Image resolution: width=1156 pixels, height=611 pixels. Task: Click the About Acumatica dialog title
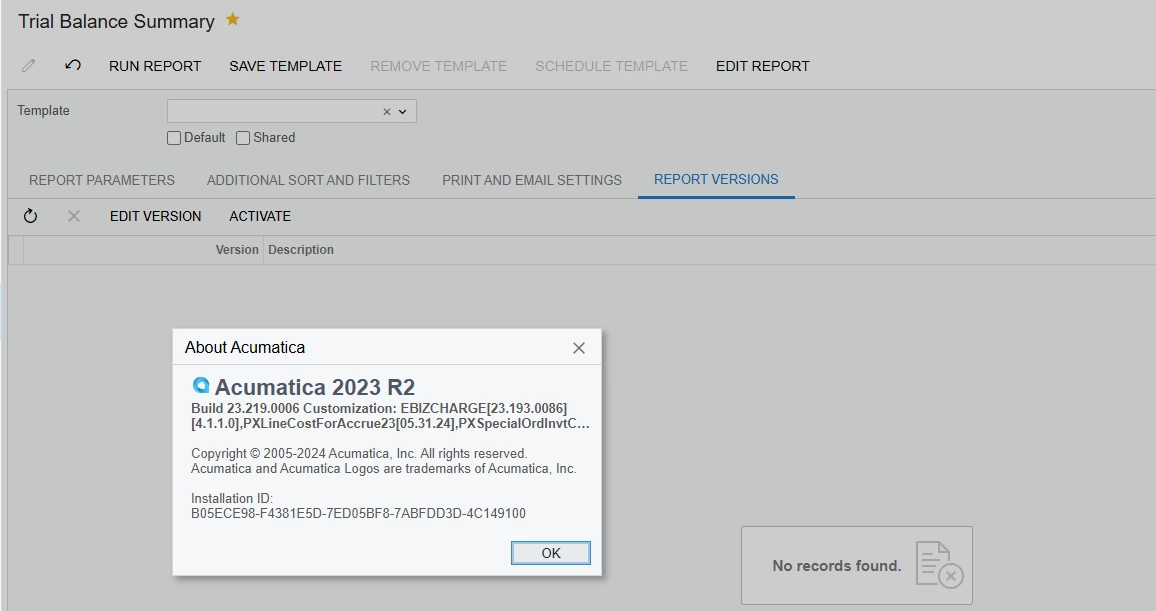click(245, 347)
